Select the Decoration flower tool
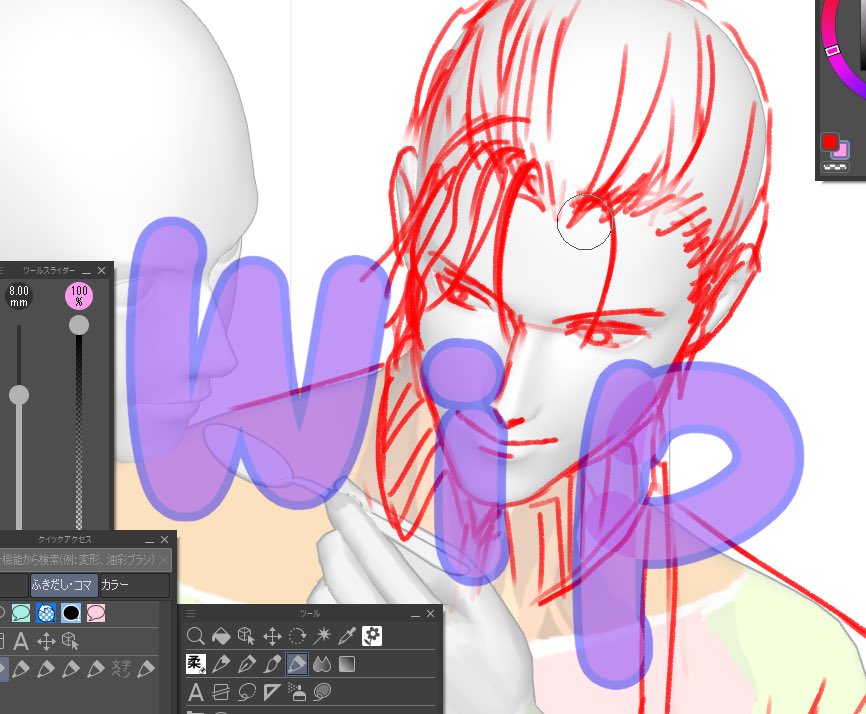866x714 pixels. pos(372,636)
